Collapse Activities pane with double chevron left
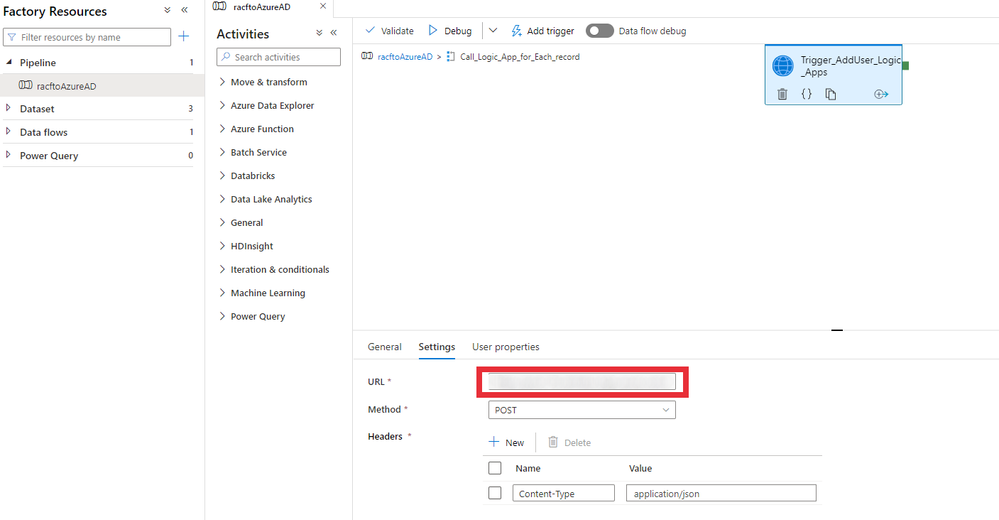 [x=333, y=32]
